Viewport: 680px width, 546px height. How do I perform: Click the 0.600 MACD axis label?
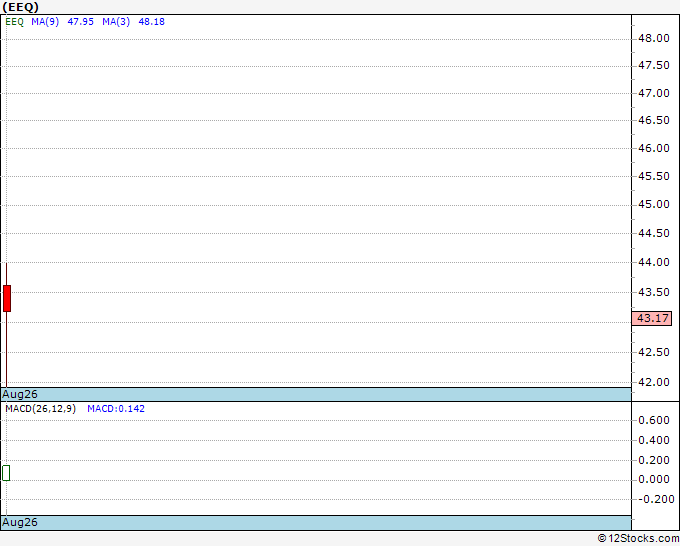[x=654, y=420]
